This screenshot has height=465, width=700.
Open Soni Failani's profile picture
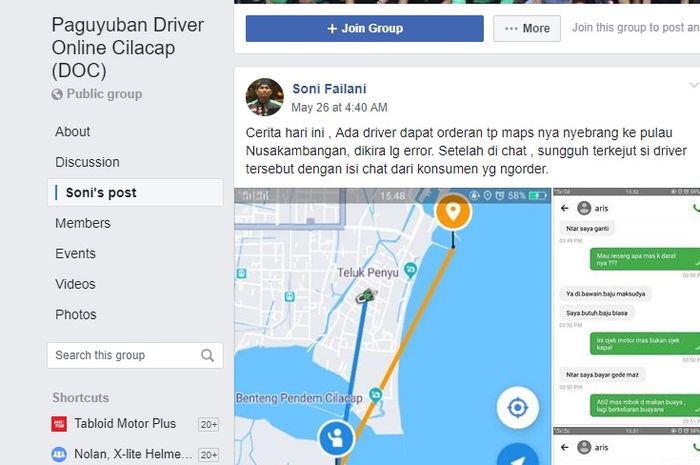[x=265, y=97]
